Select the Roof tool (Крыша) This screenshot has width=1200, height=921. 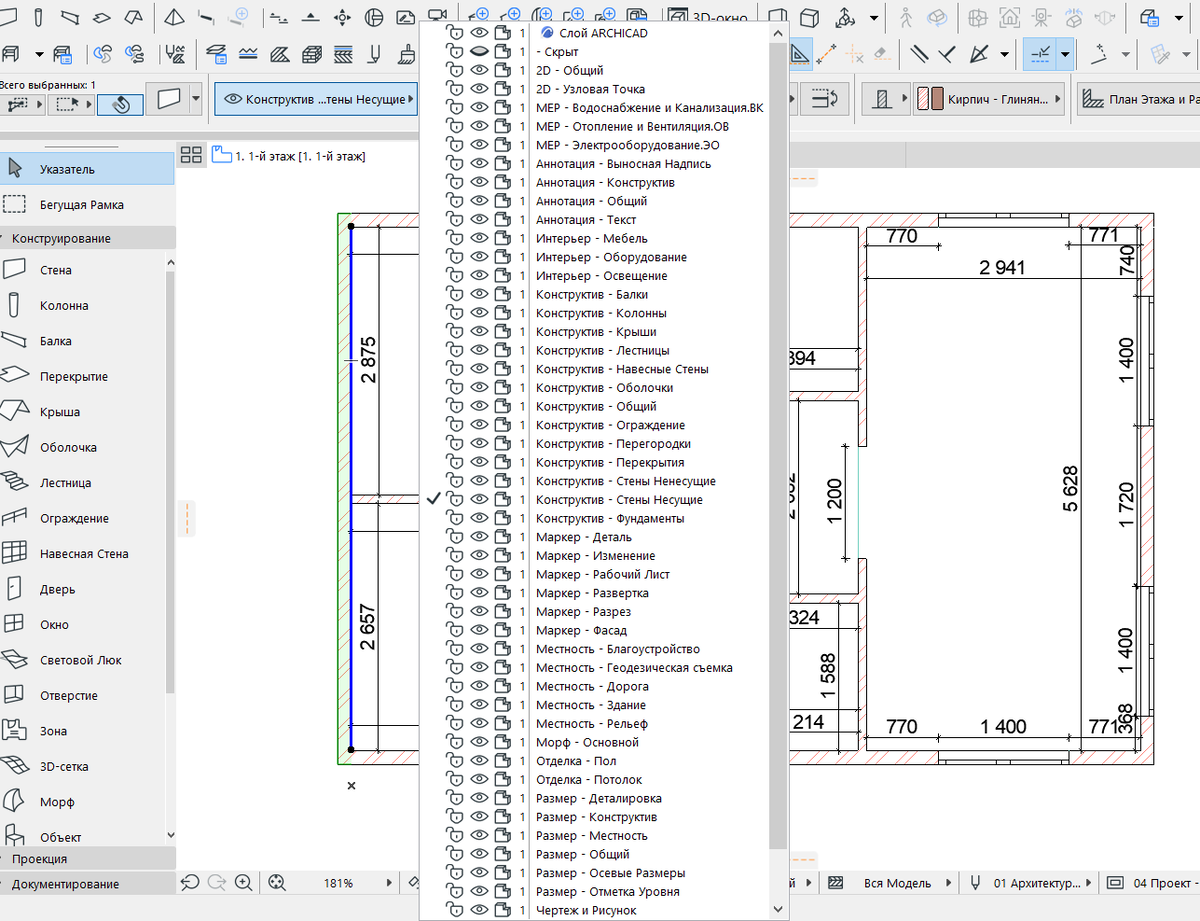82,412
